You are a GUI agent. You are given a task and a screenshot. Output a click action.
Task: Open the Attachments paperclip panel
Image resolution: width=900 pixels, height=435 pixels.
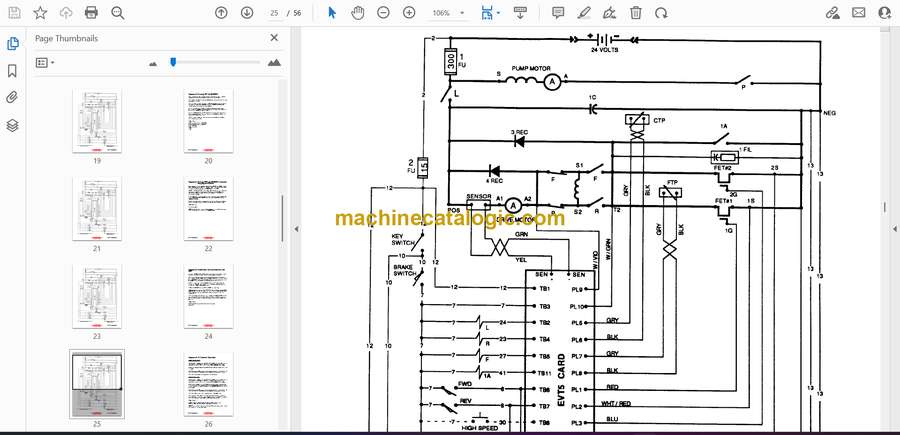click(x=13, y=98)
